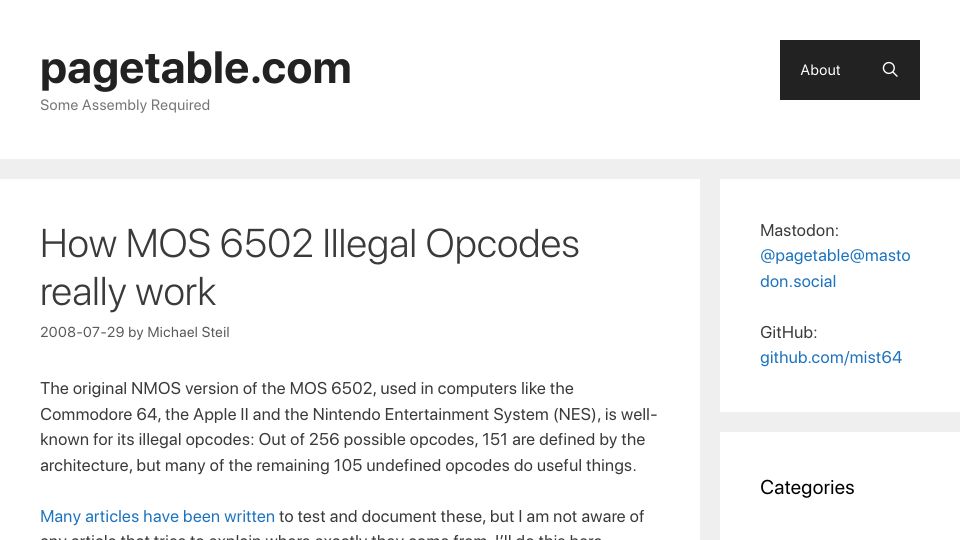Open the Mastodon @pagetable@mastodon.social link
The height and width of the screenshot is (540, 960).
pos(835,268)
